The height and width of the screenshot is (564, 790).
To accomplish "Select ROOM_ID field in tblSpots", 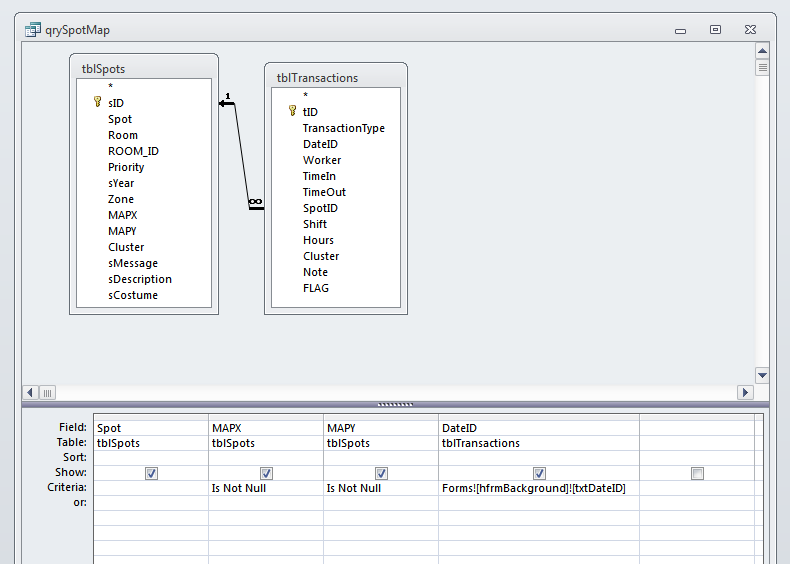I will (134, 151).
